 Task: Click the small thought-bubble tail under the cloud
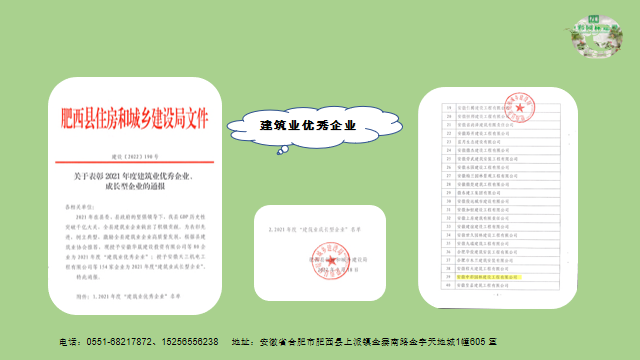(282, 150)
